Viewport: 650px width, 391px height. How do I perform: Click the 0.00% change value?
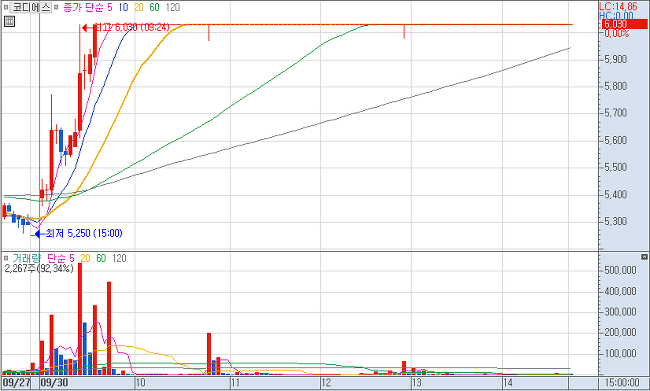[x=616, y=34]
